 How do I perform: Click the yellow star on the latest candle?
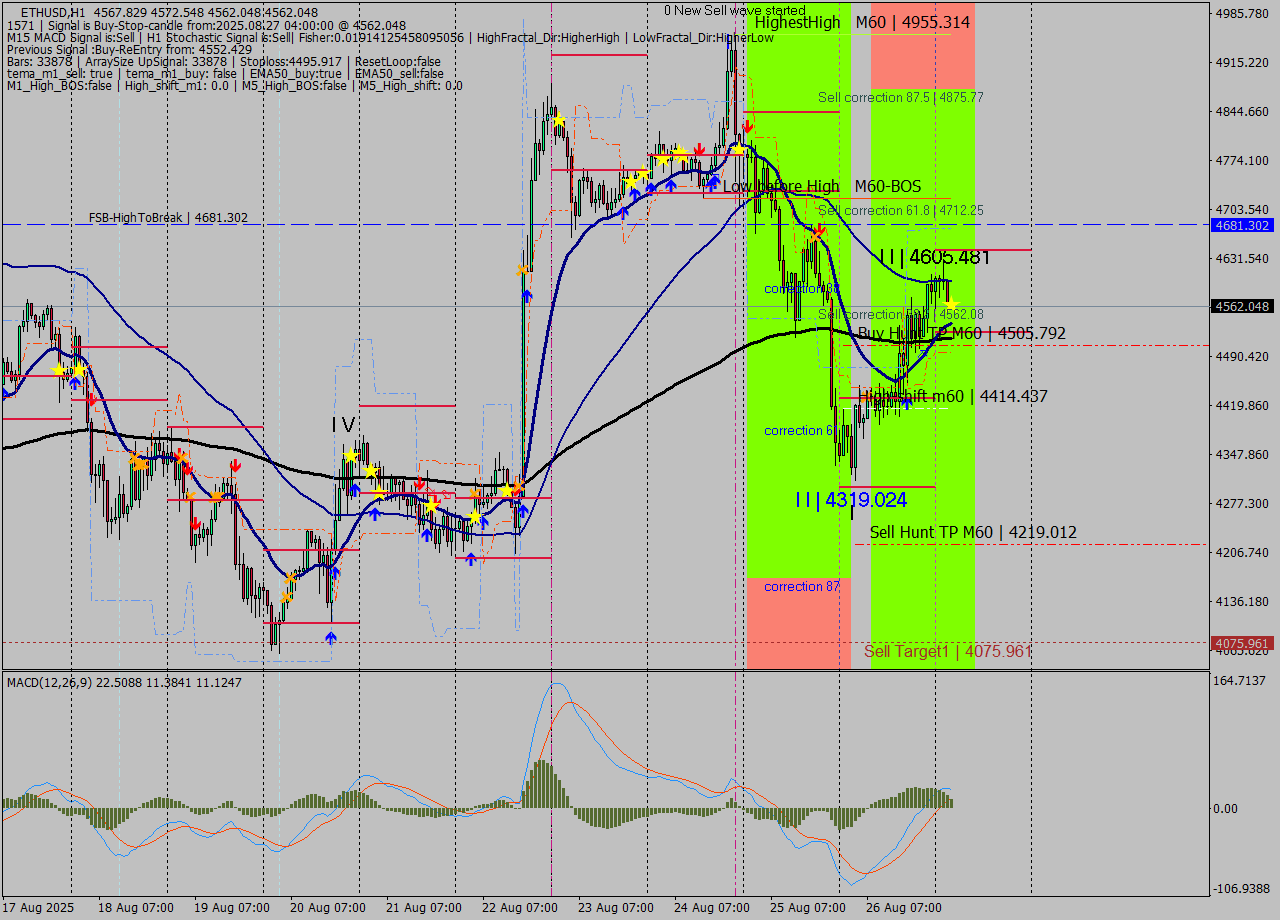coord(951,304)
